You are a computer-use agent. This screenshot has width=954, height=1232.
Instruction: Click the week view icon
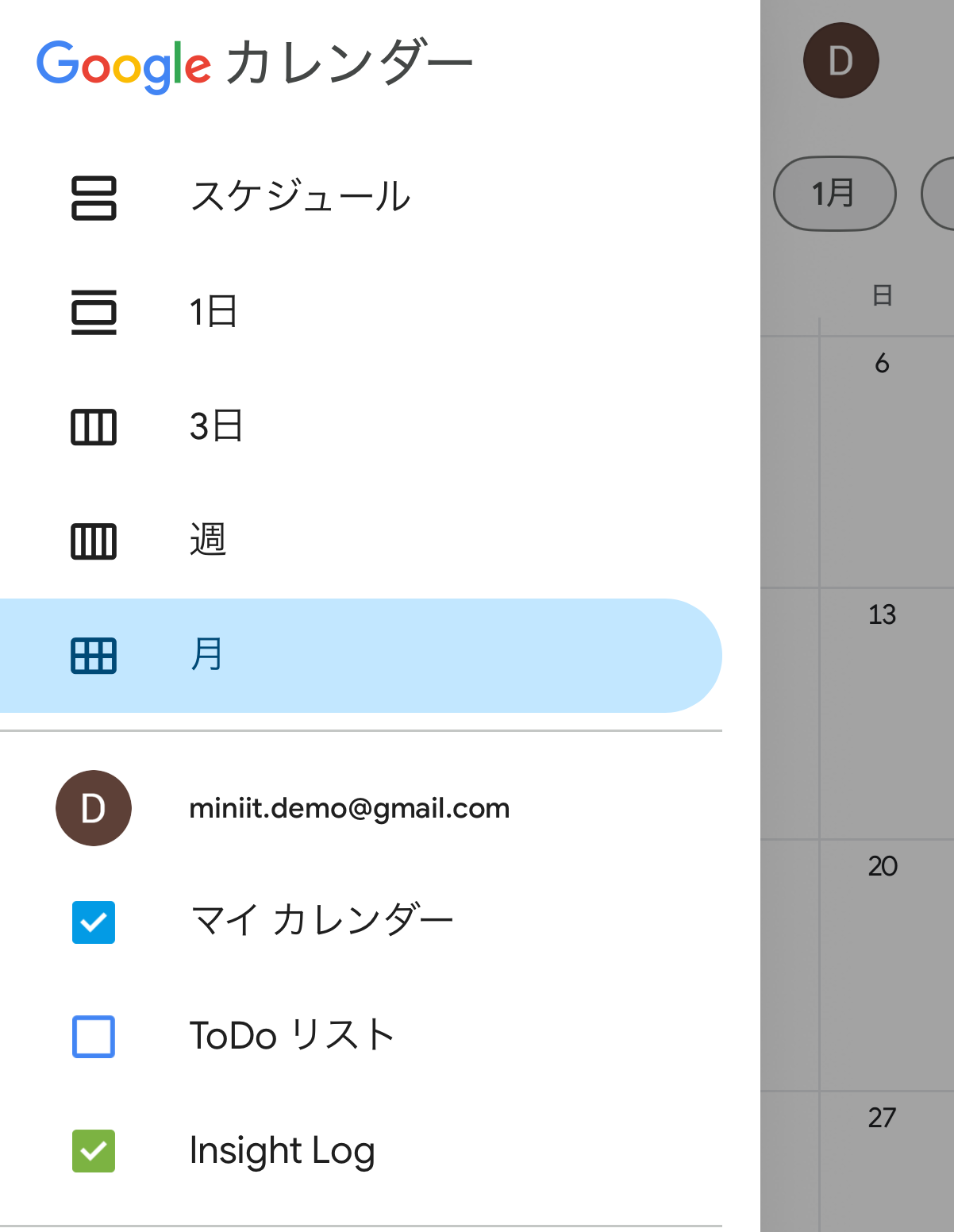coord(94,541)
